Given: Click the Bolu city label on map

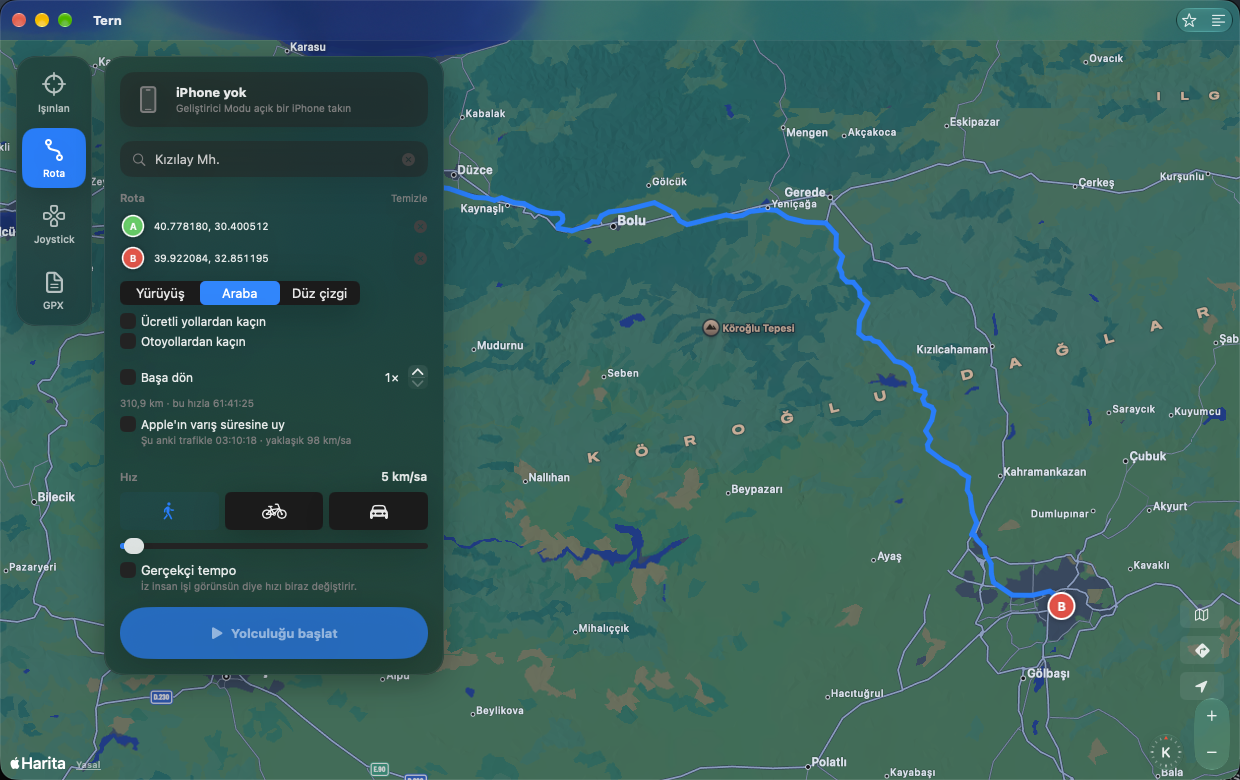Looking at the screenshot, I should [x=631, y=220].
